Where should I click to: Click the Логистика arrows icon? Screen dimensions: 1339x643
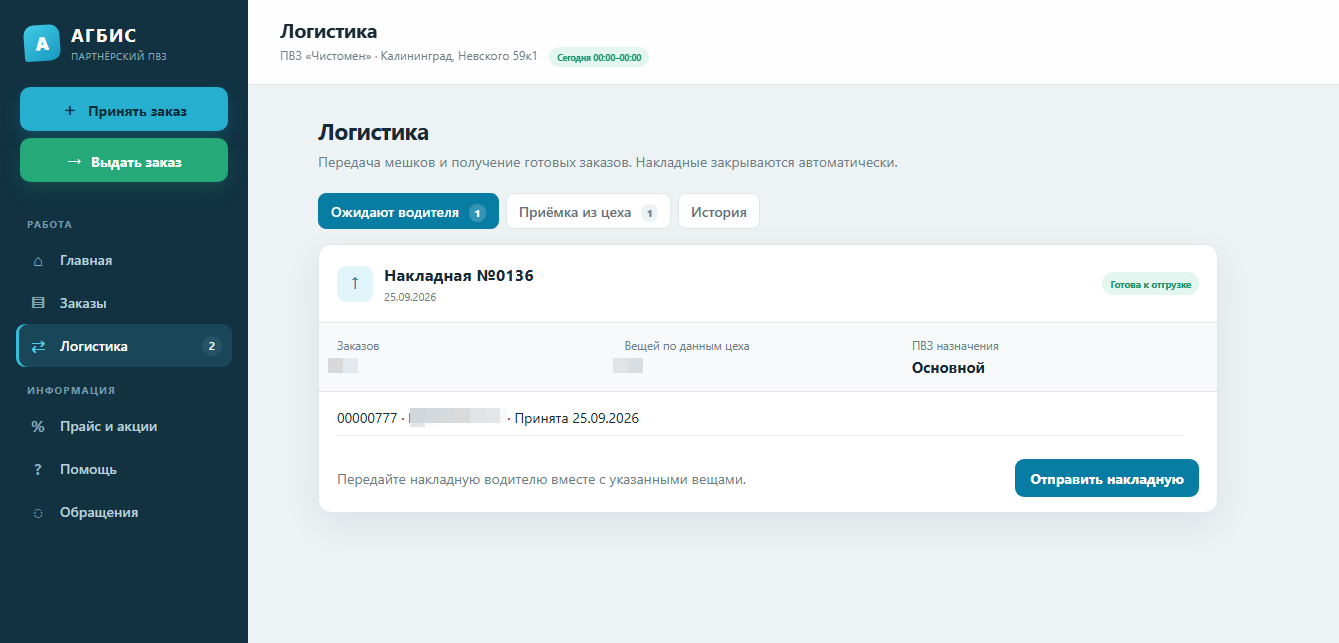pos(38,347)
